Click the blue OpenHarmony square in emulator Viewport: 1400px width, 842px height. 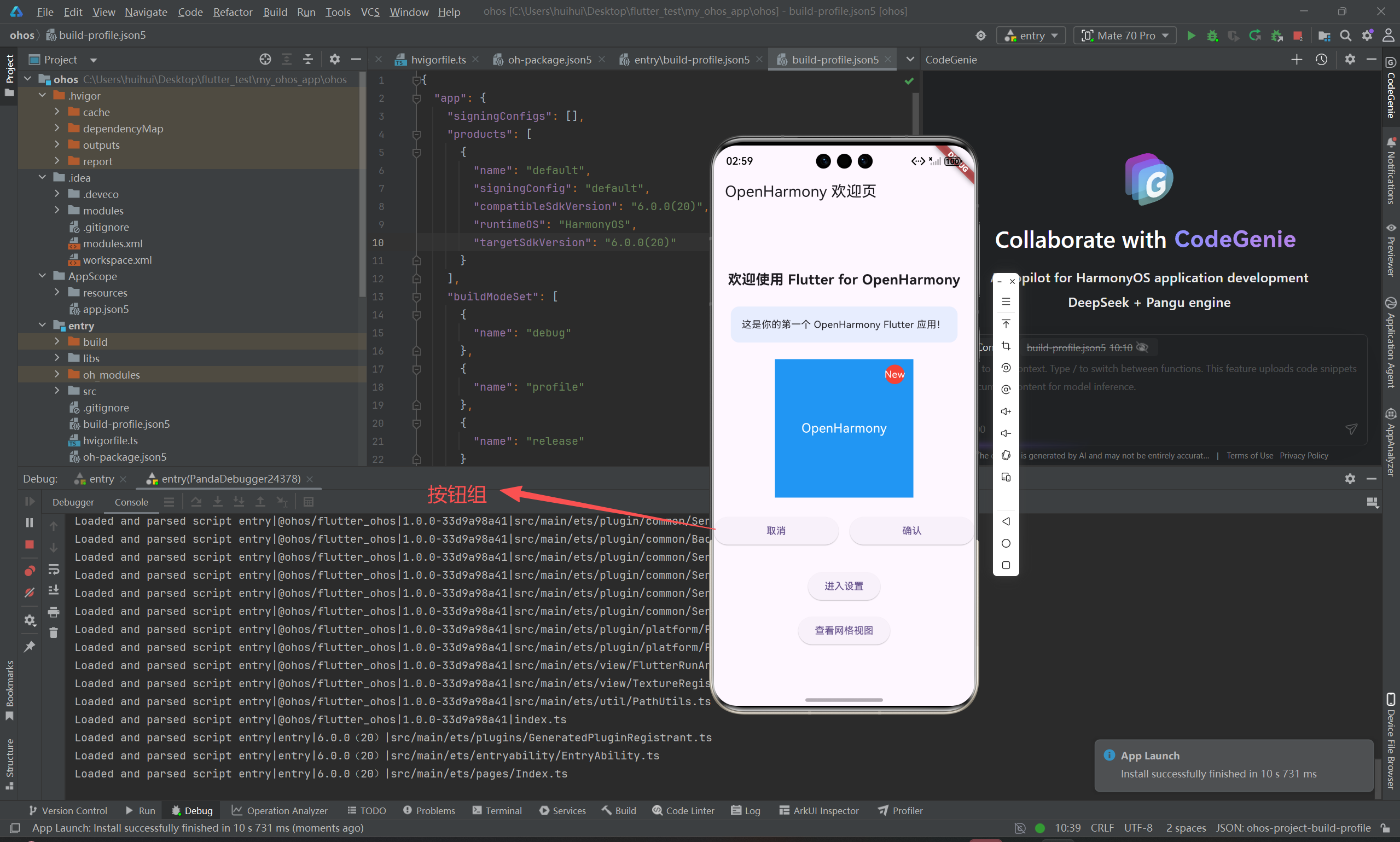(844, 428)
